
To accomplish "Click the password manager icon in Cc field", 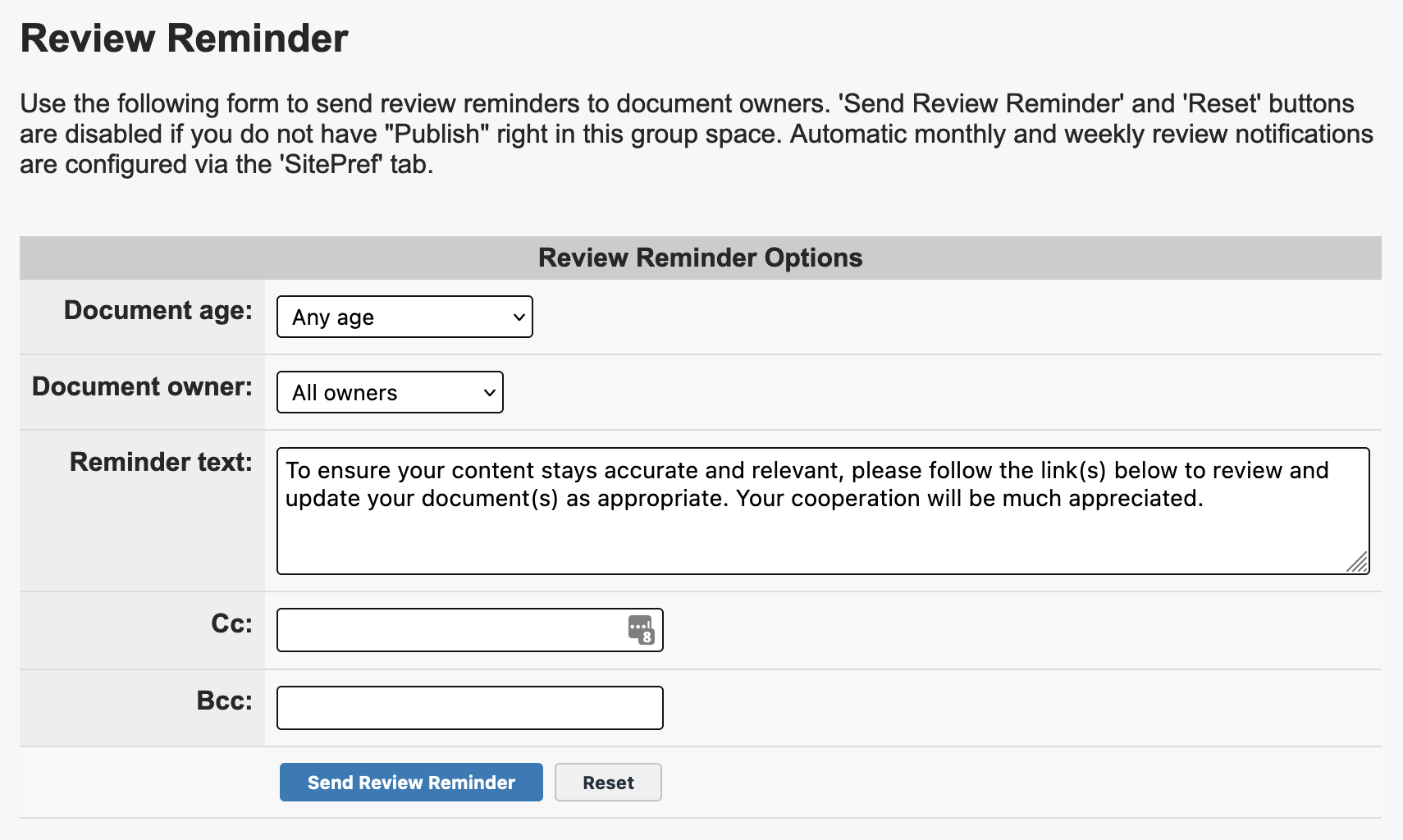I will point(642,630).
